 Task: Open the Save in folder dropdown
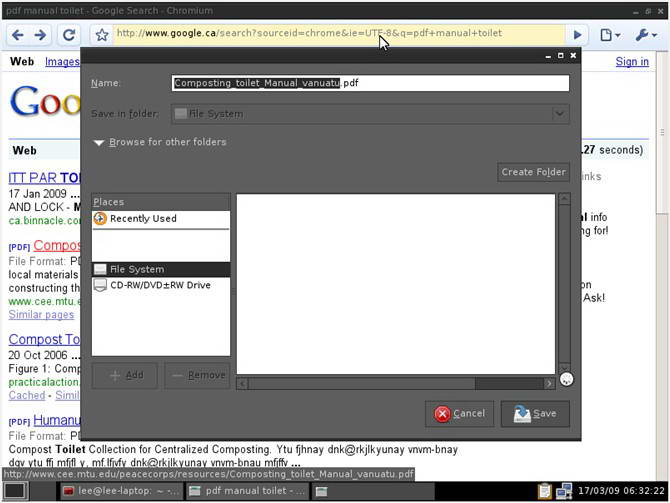370,113
